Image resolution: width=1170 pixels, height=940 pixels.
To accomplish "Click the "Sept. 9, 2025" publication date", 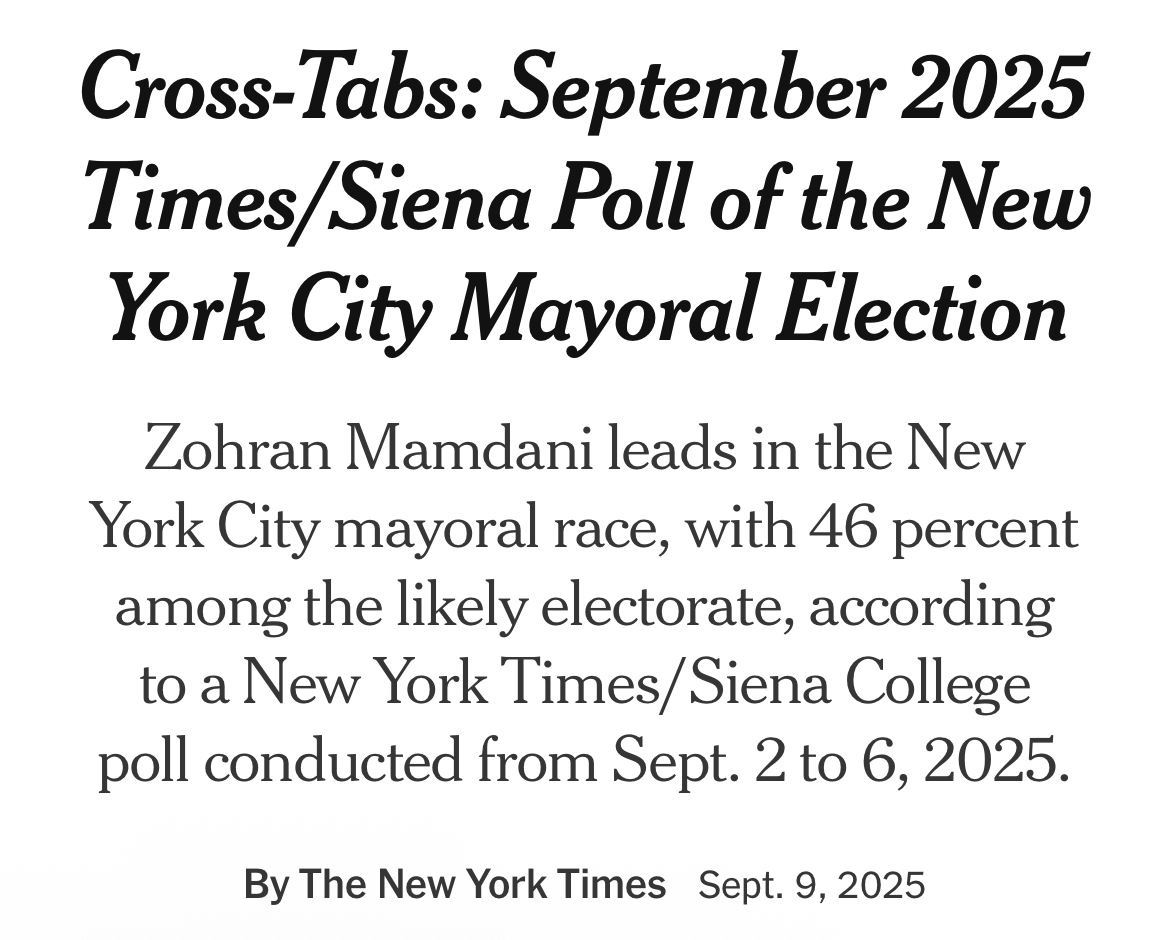I will (x=812, y=886).
